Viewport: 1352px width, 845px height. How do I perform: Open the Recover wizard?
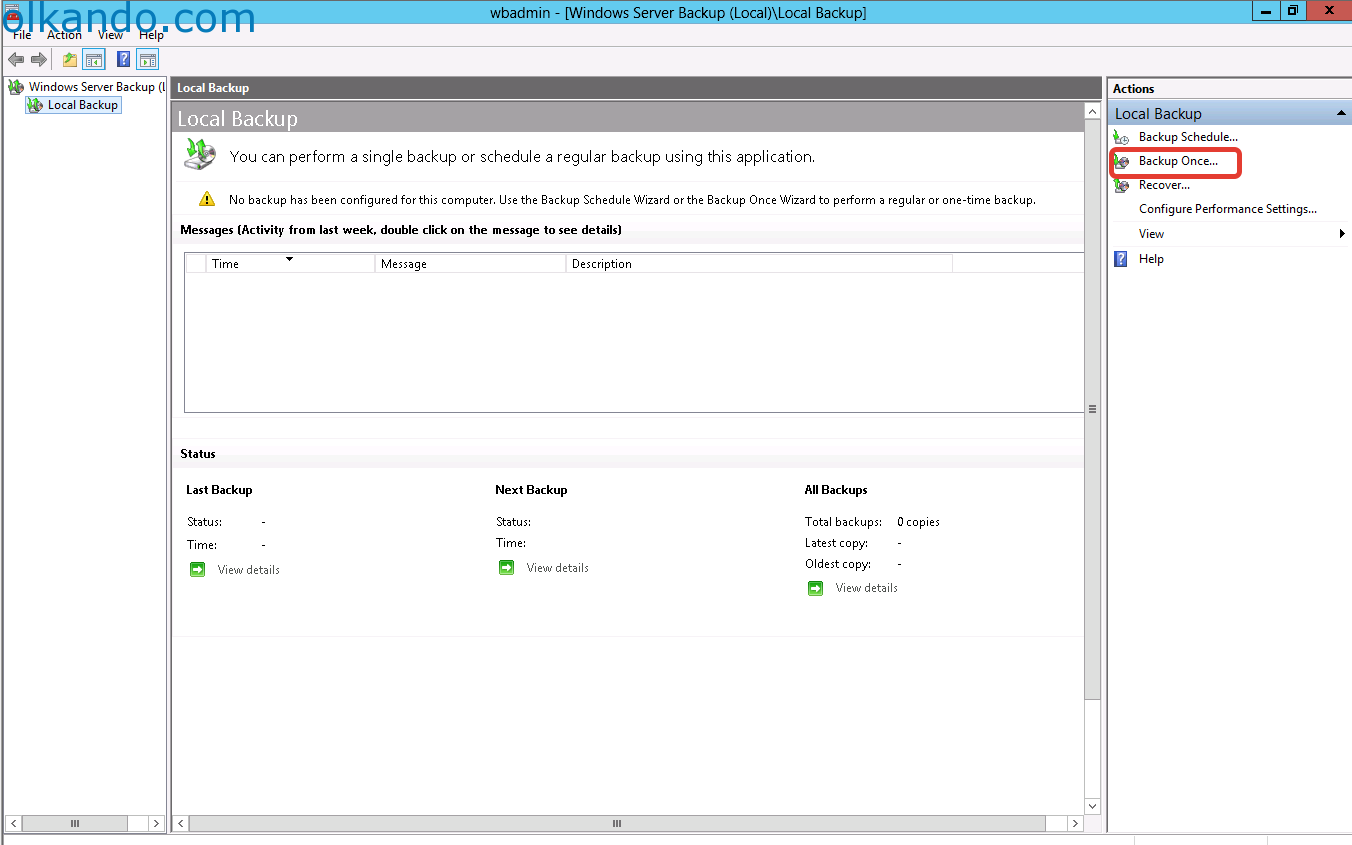tap(1164, 185)
